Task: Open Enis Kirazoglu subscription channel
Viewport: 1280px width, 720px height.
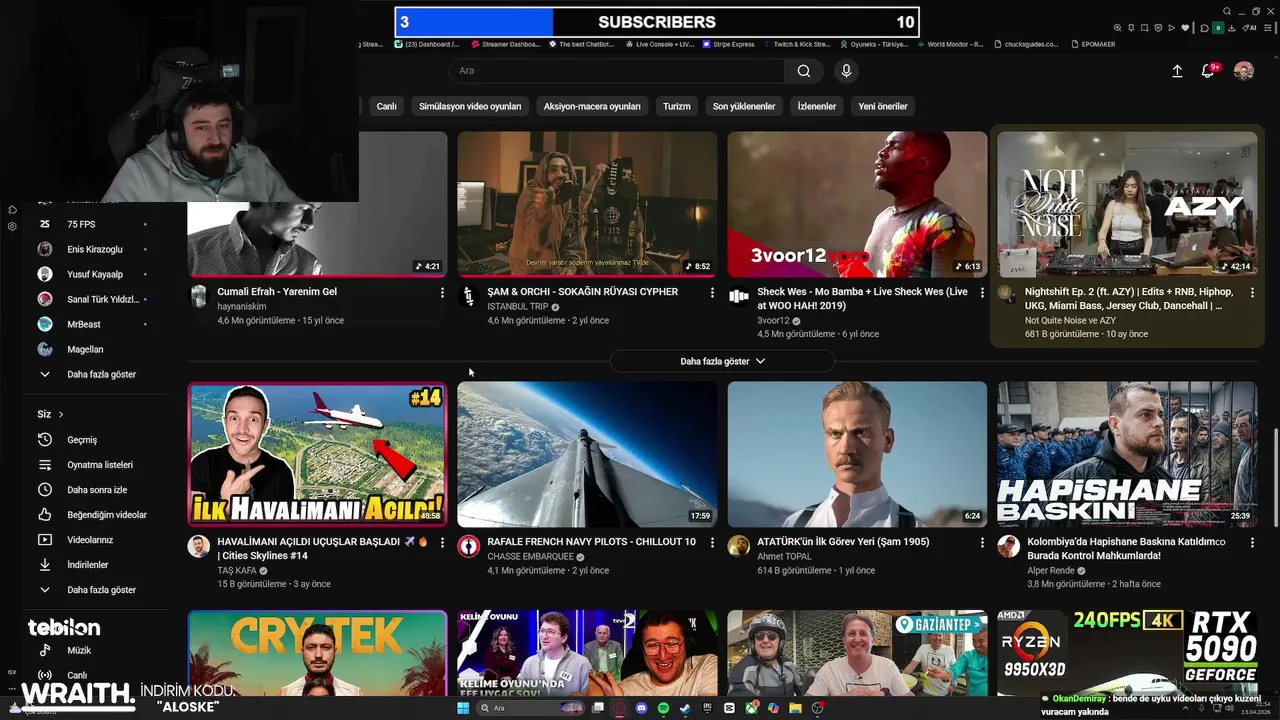Action: [x=95, y=249]
